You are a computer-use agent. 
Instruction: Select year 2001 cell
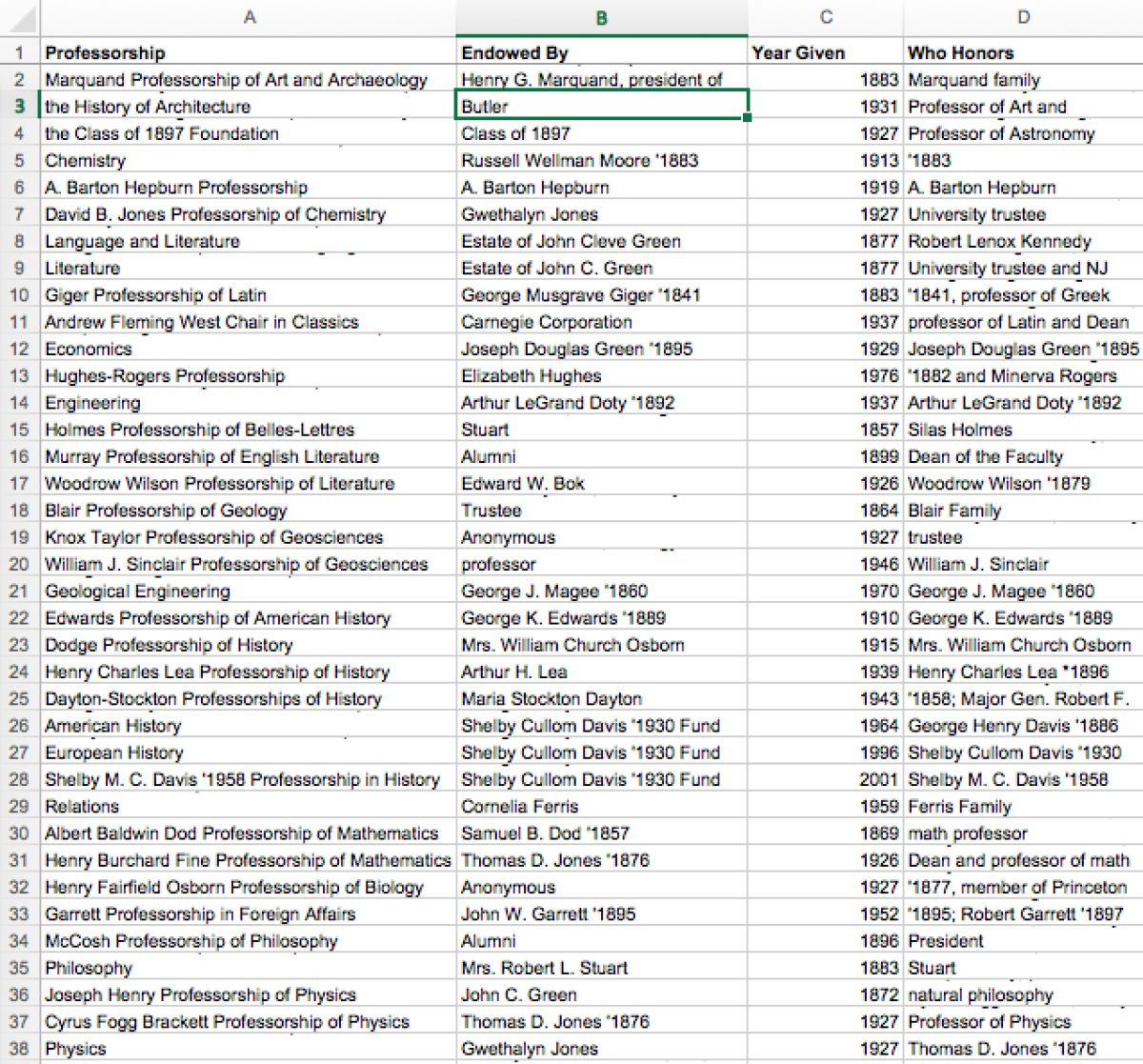pos(826,779)
